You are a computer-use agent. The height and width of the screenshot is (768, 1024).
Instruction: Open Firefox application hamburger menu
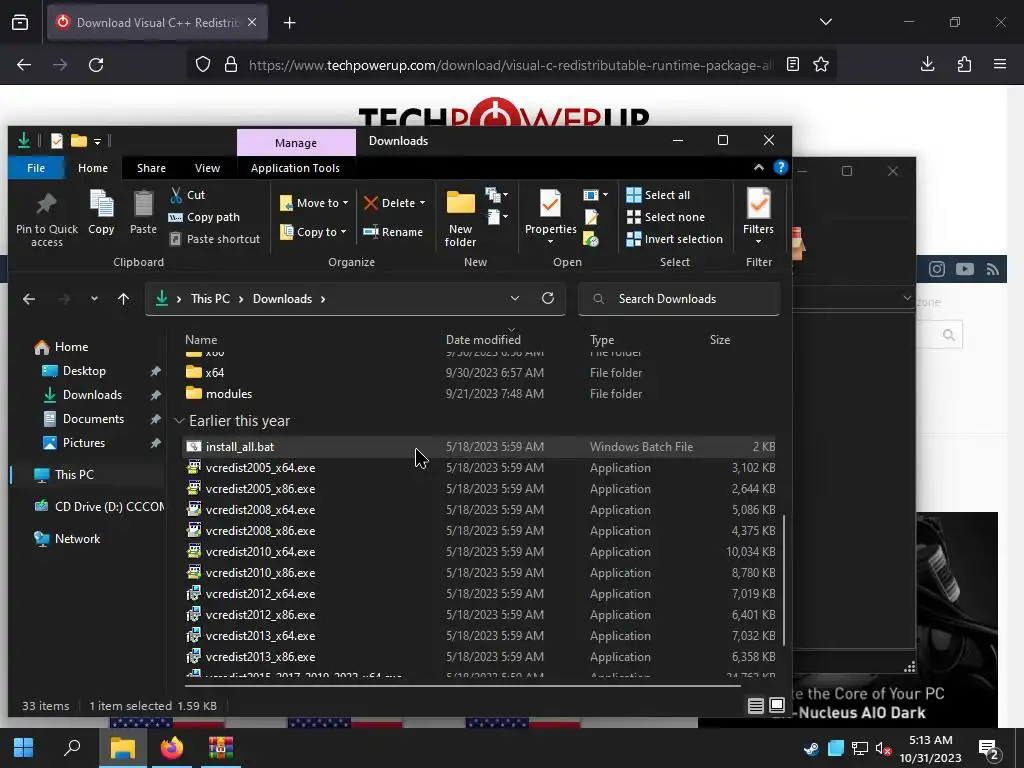(1000, 65)
